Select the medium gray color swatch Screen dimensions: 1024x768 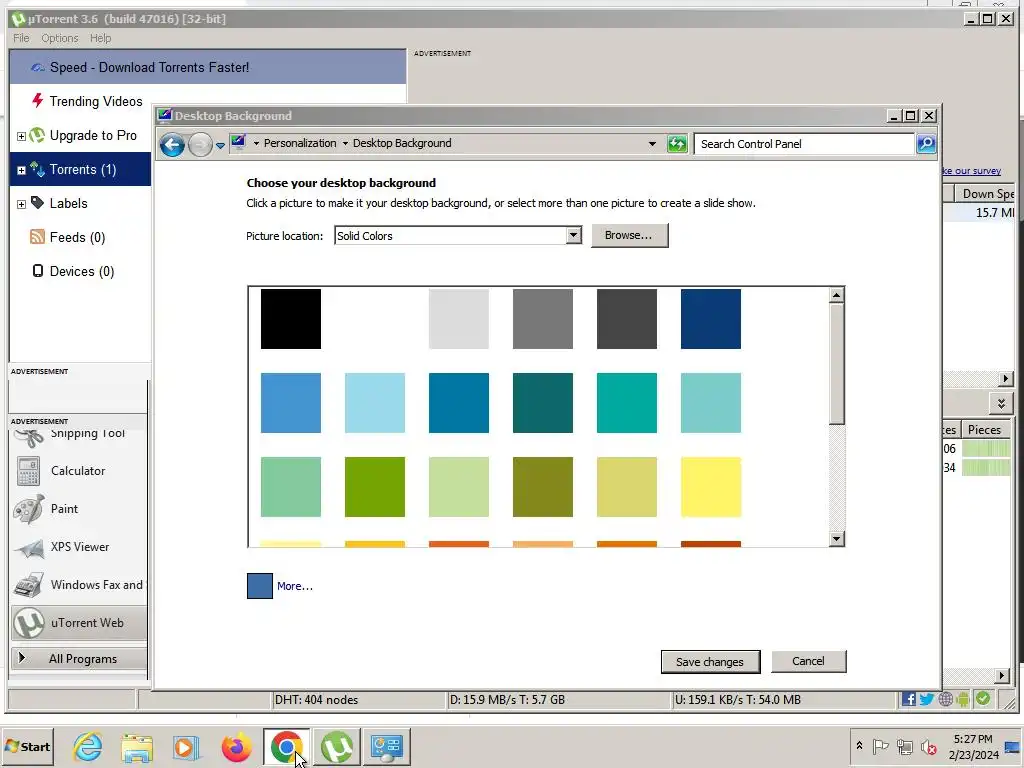[543, 319]
